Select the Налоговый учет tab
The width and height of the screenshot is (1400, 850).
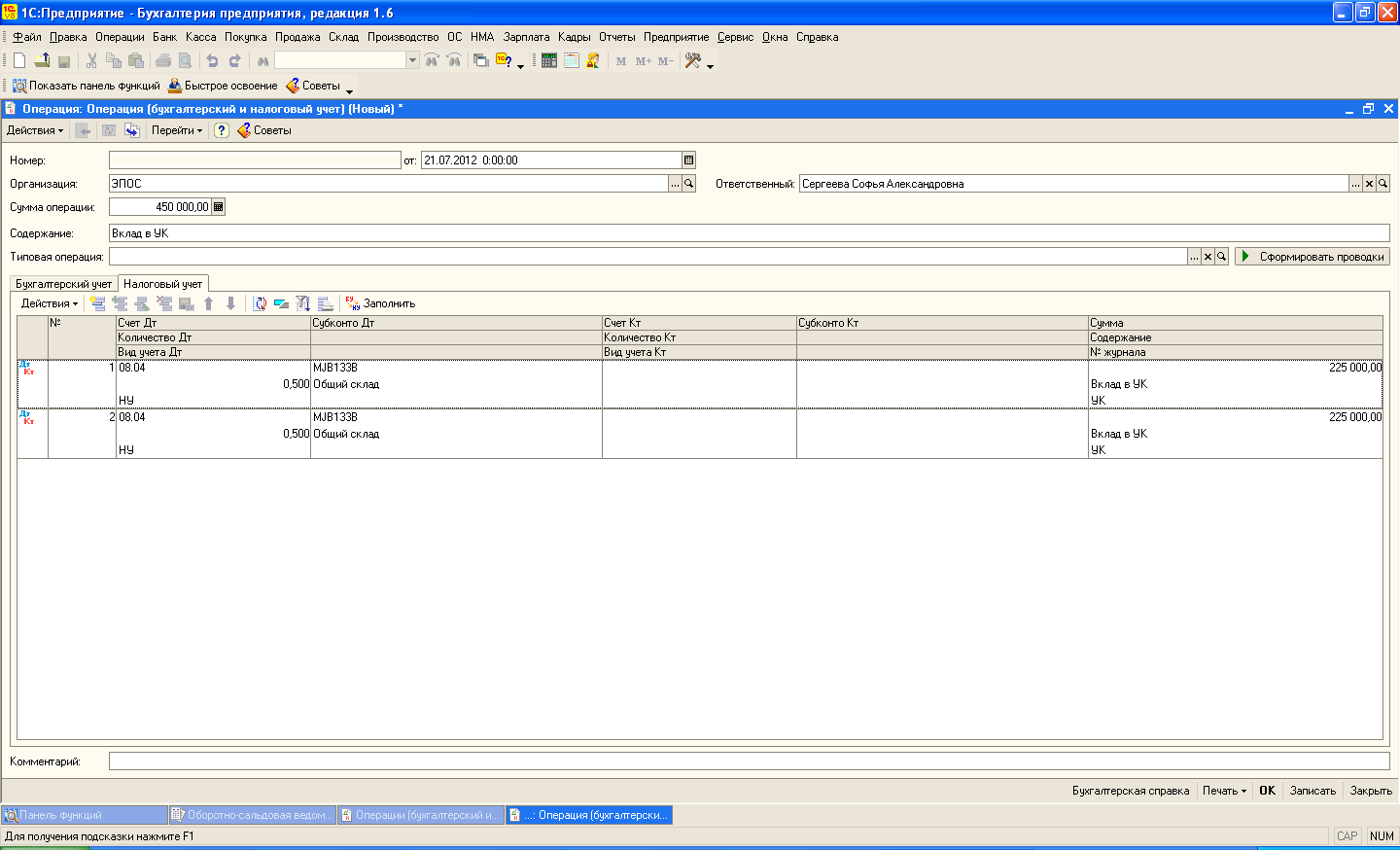click(x=163, y=284)
